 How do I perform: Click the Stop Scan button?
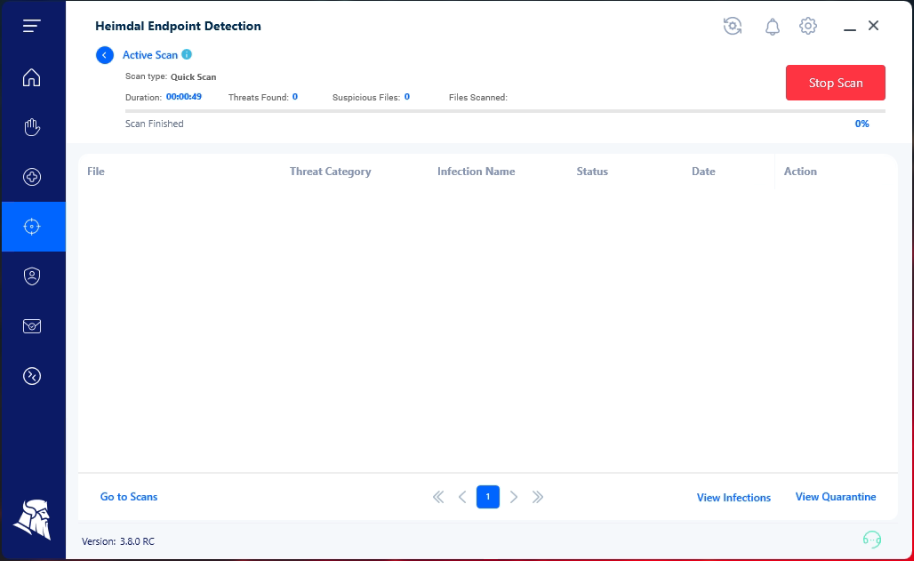(x=835, y=83)
